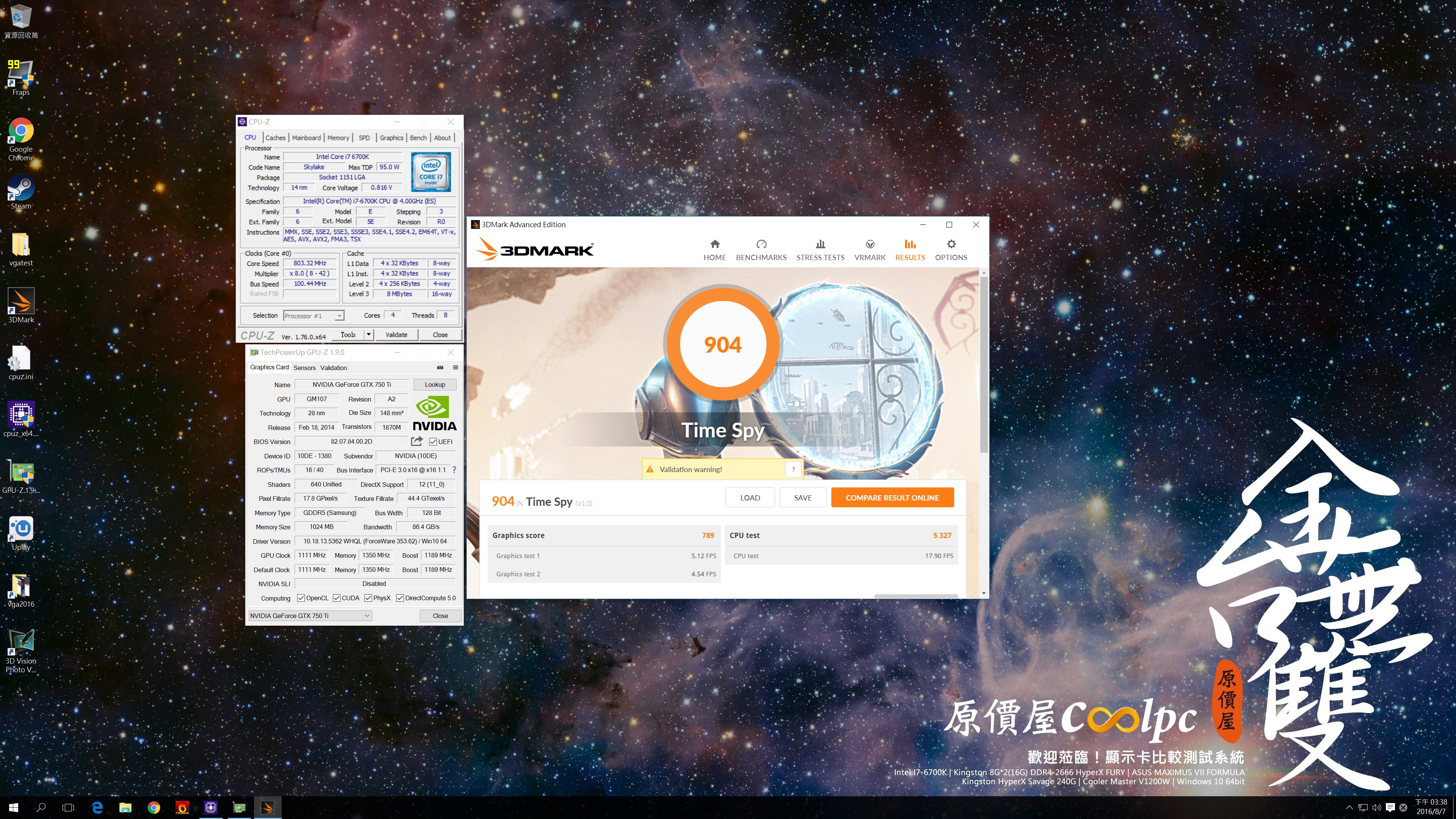
Task: Click the 3DMARK logo
Action: [x=534, y=249]
